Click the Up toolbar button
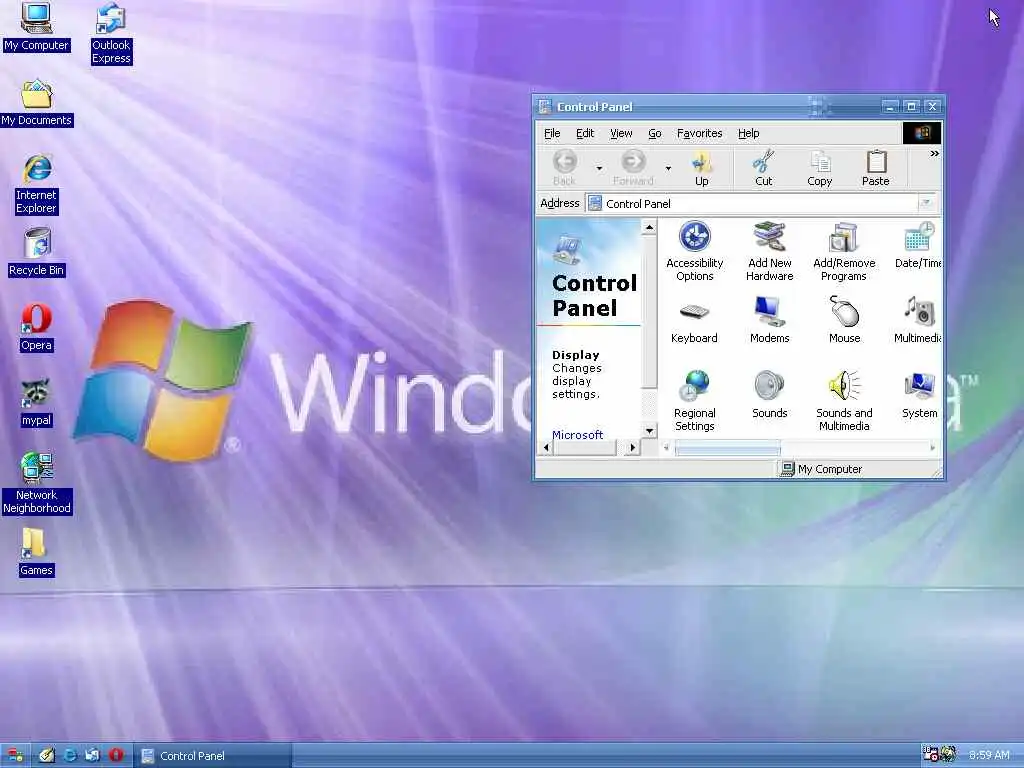 tap(701, 168)
